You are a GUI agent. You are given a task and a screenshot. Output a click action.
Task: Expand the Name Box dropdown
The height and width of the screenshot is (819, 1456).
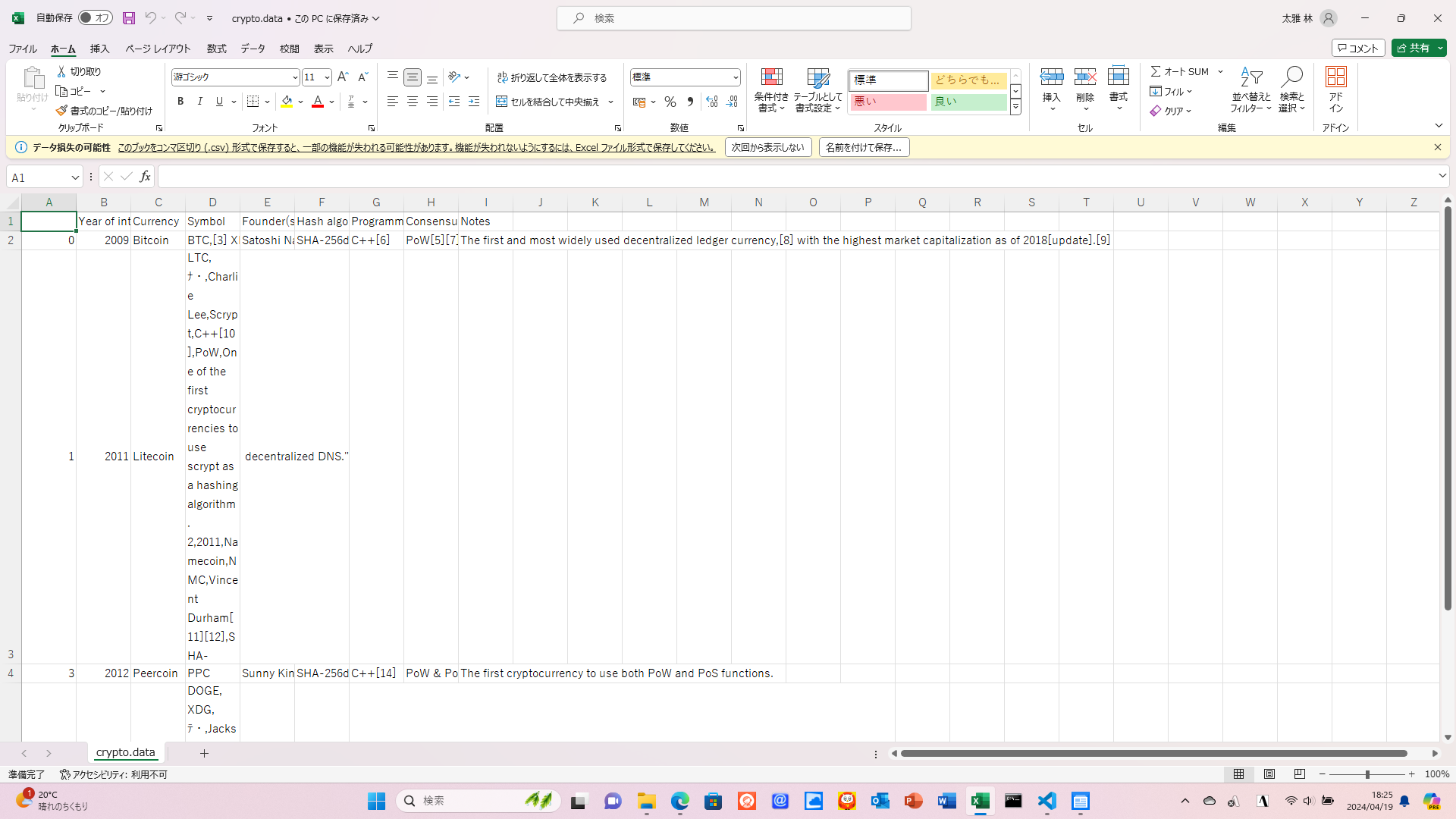coord(74,177)
